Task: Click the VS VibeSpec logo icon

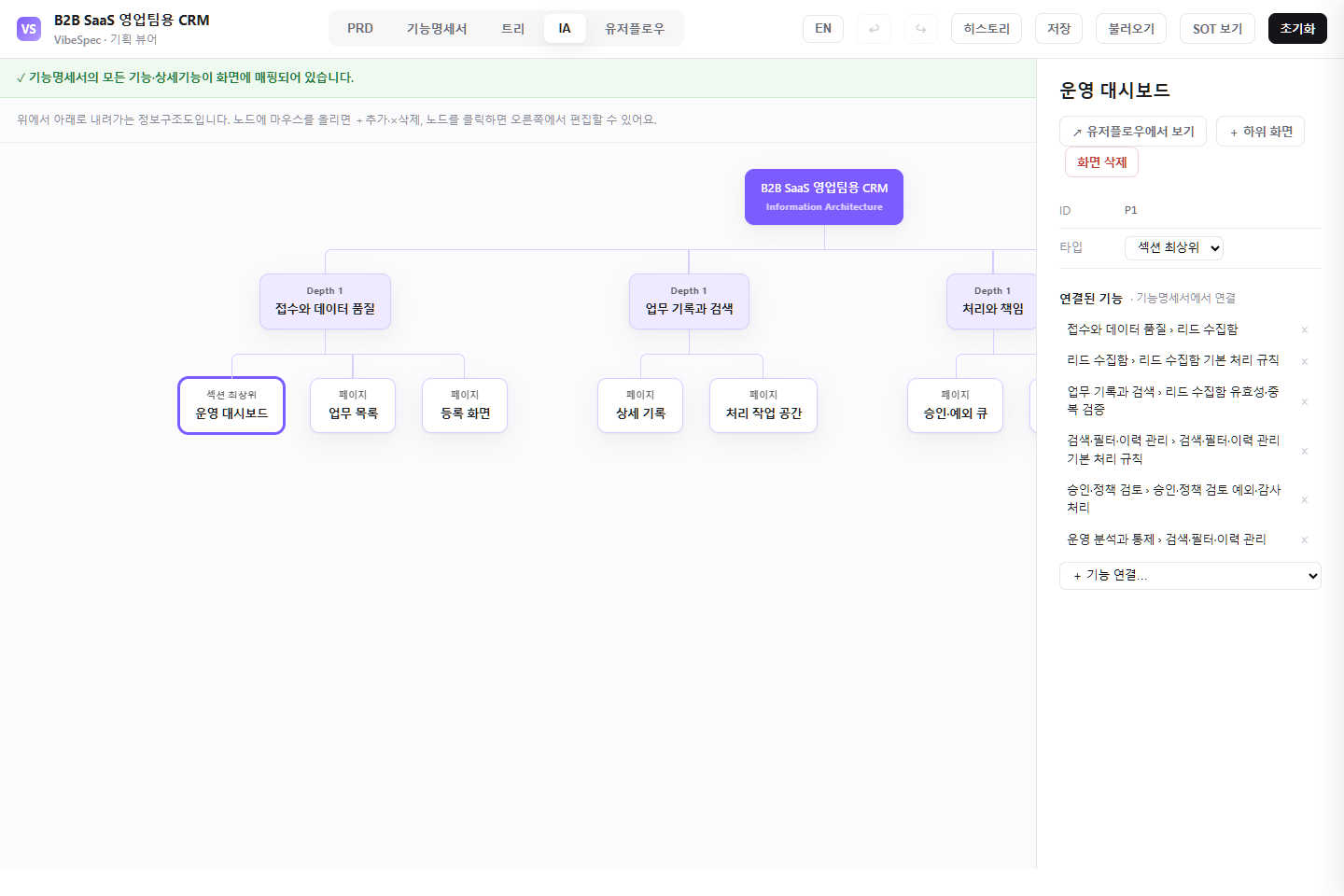Action: point(29,29)
